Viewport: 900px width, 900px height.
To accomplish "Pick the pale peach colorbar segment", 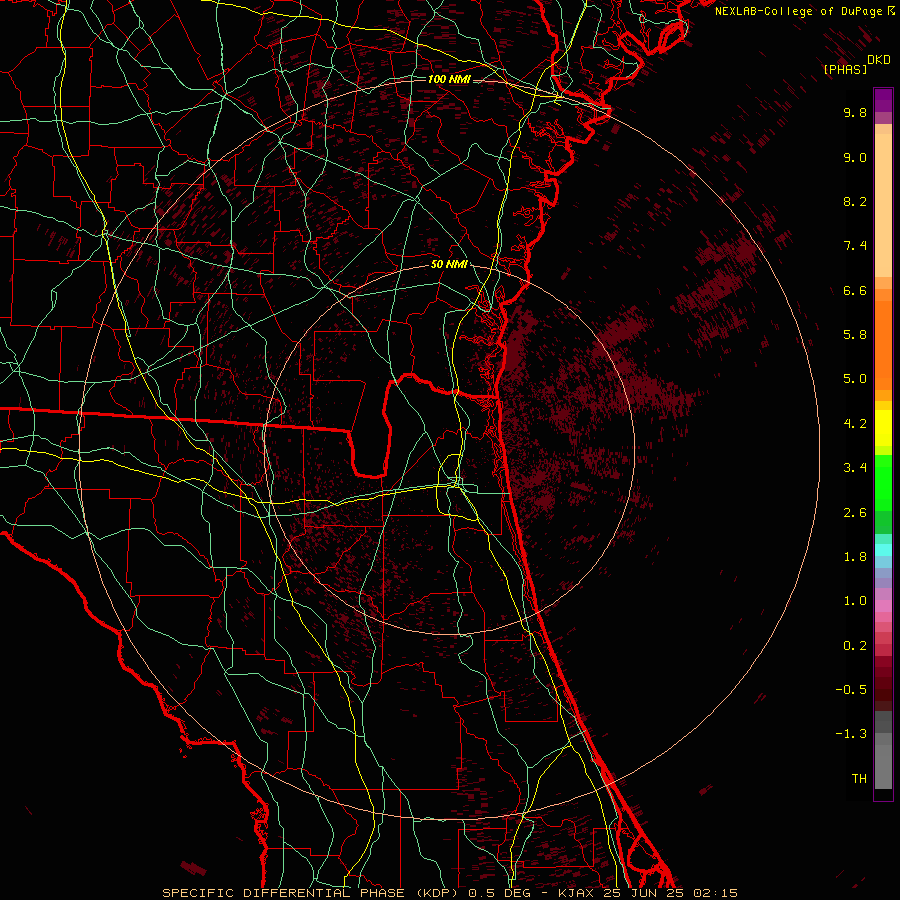I will click(883, 205).
